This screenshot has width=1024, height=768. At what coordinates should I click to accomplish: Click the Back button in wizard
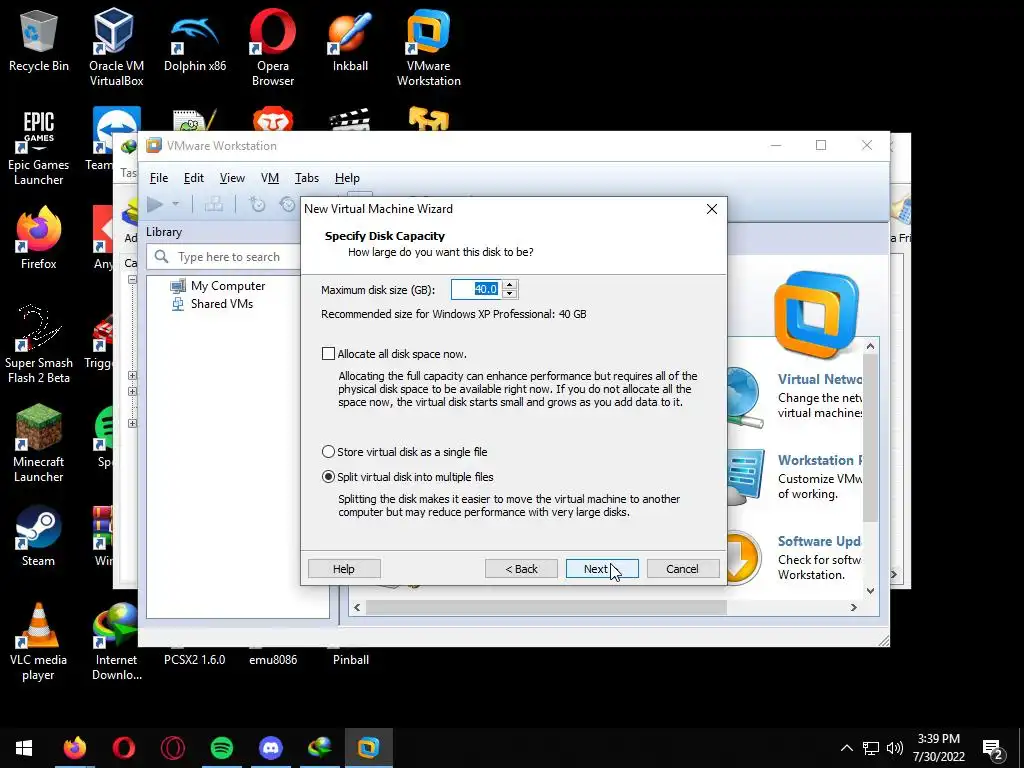[521, 569]
